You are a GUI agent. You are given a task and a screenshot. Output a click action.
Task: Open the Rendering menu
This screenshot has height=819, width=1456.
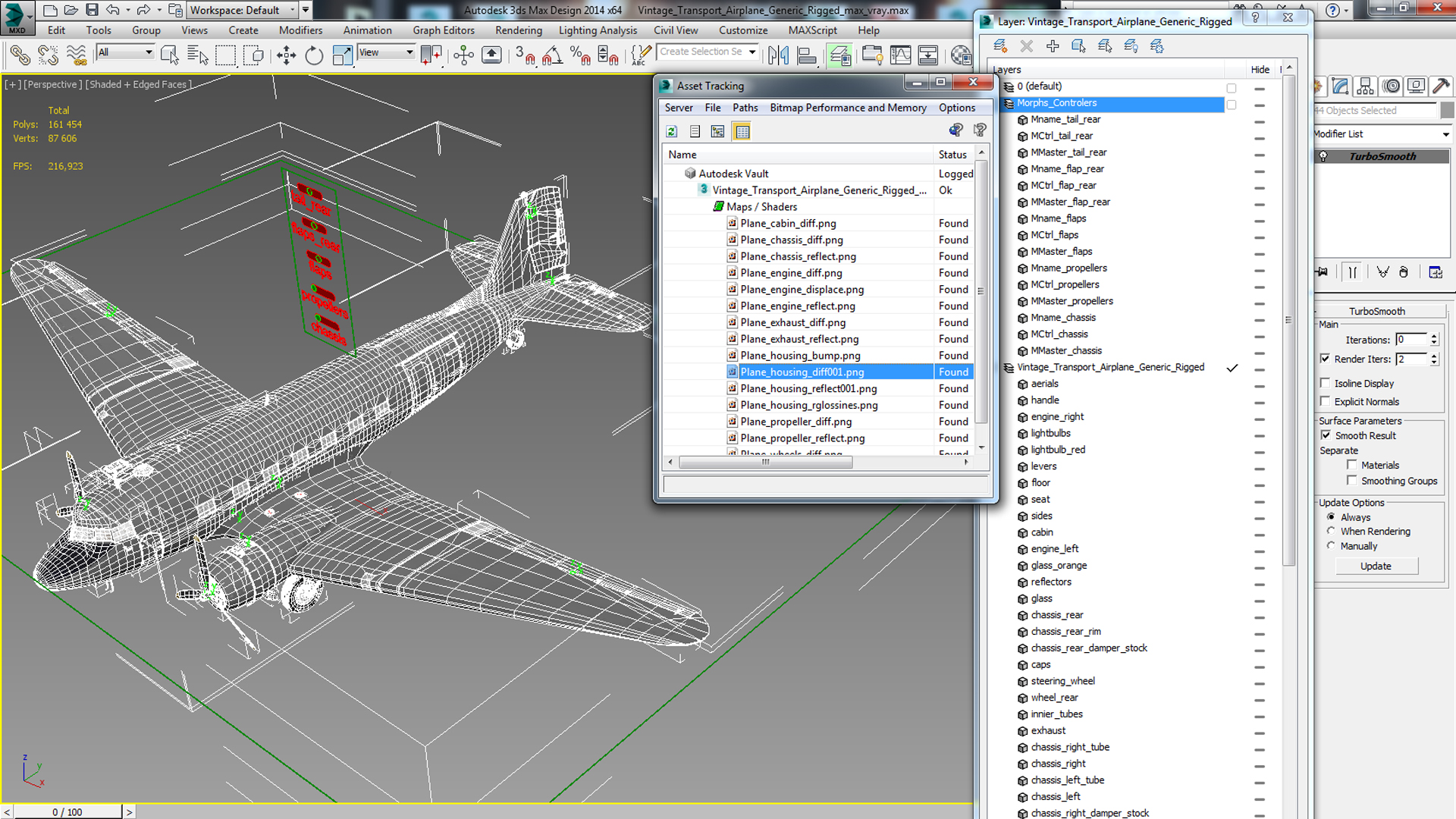click(x=519, y=30)
